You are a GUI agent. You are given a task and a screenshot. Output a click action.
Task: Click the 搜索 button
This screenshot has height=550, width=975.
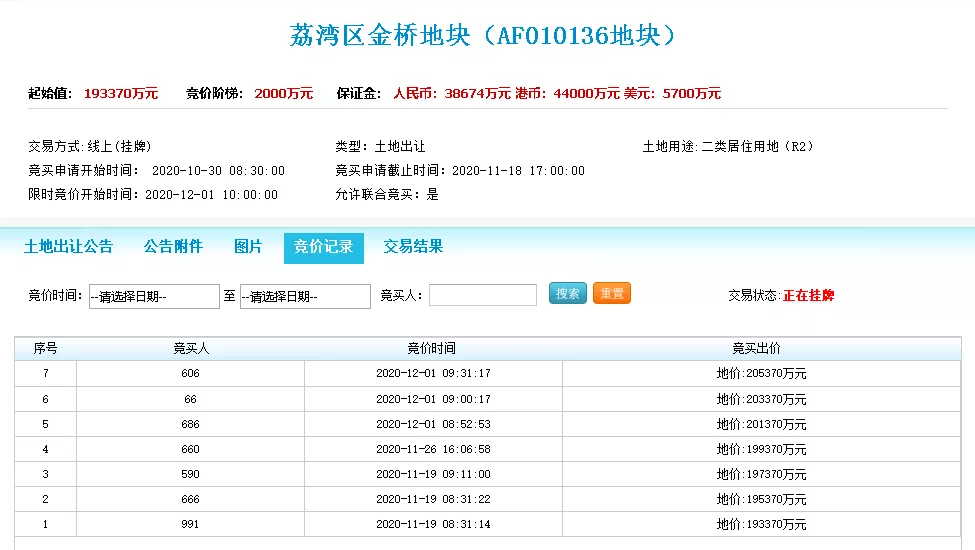point(568,294)
